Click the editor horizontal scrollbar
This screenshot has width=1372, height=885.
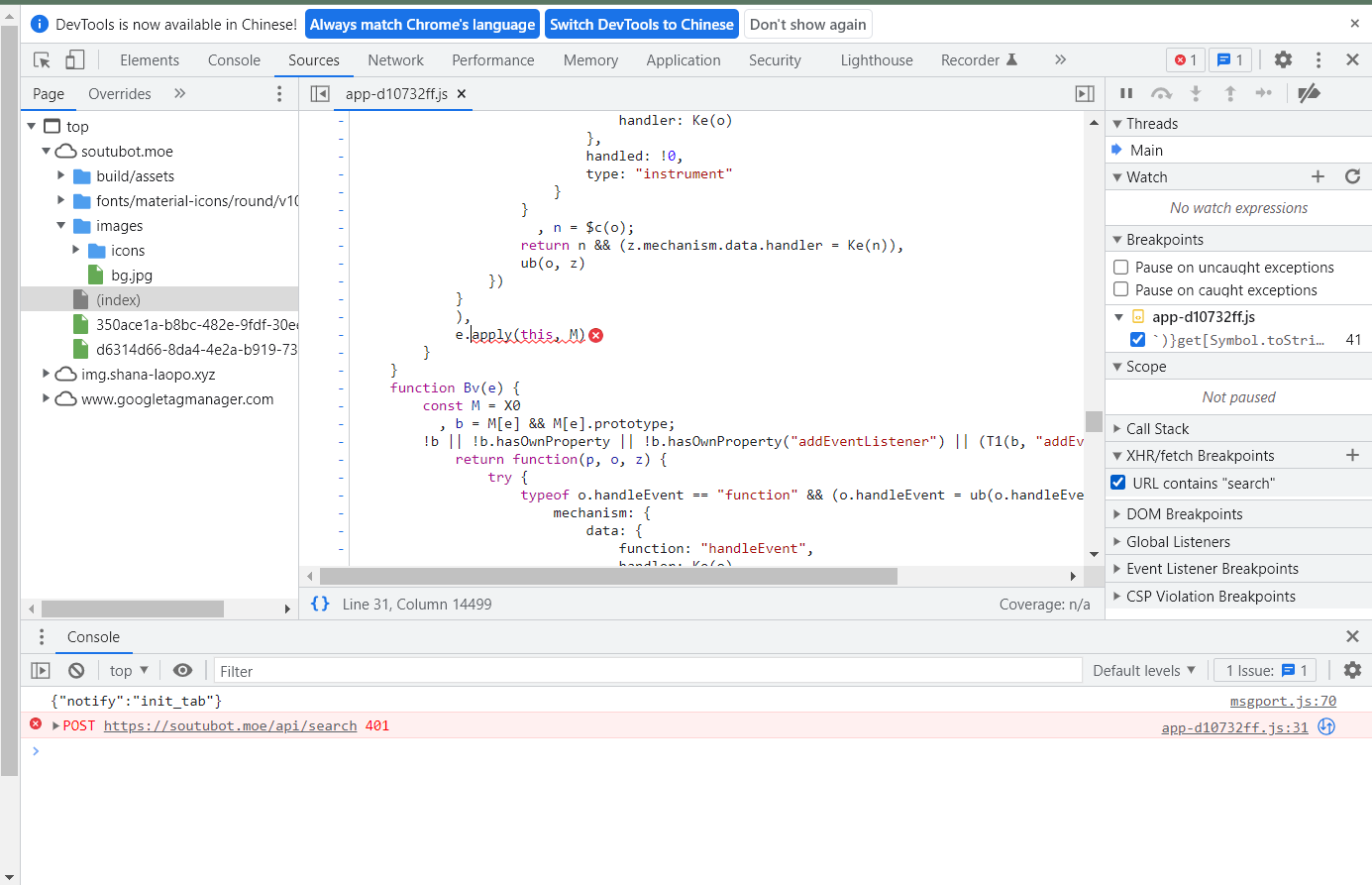(x=608, y=576)
